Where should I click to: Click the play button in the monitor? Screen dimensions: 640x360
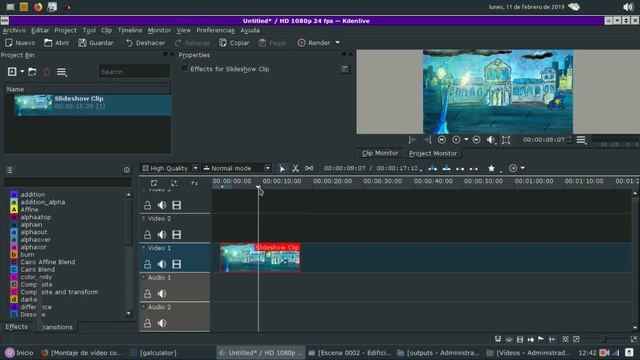pyautogui.click(x=456, y=140)
